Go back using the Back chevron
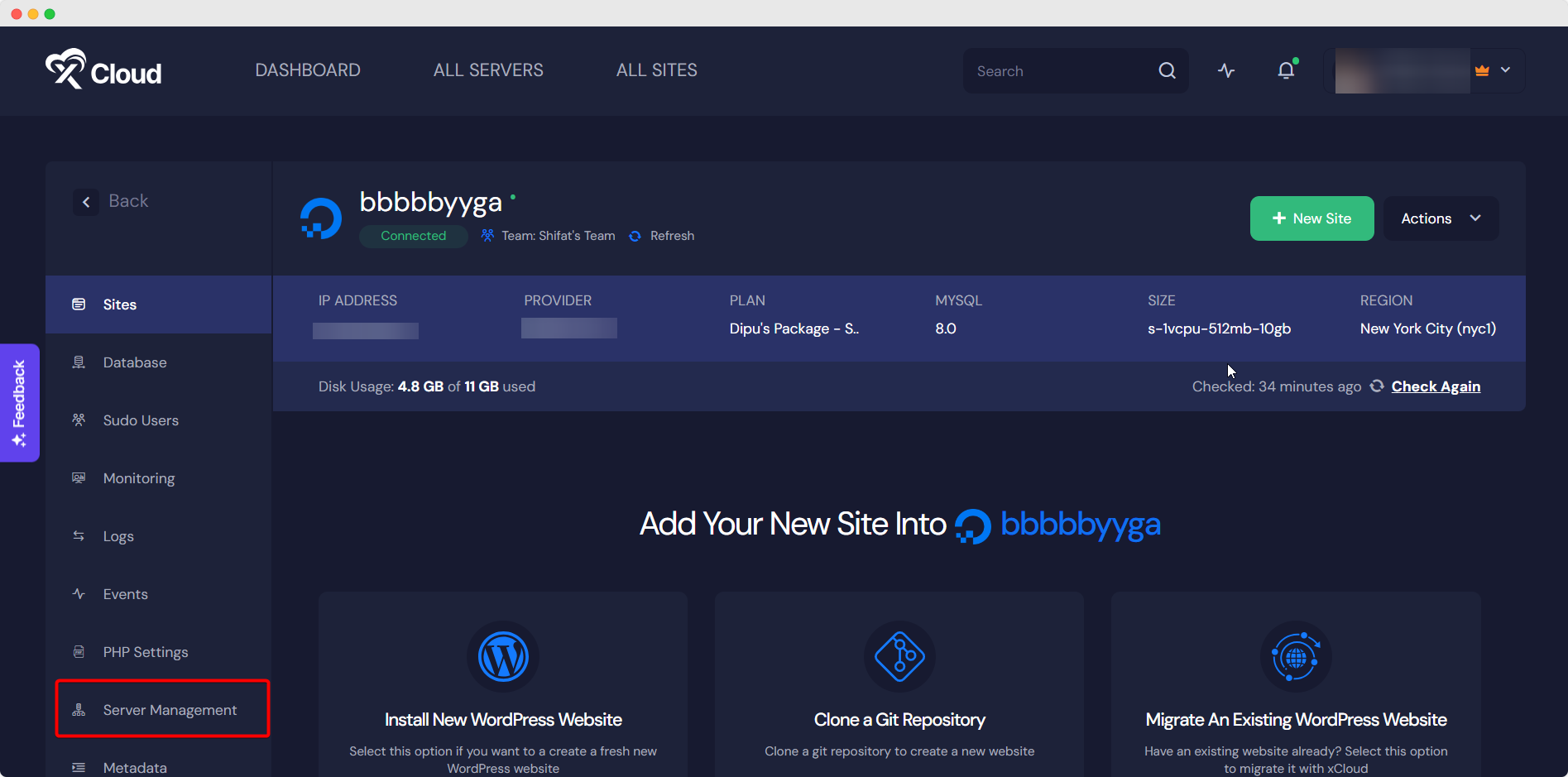The width and height of the screenshot is (1568, 777). click(x=86, y=201)
